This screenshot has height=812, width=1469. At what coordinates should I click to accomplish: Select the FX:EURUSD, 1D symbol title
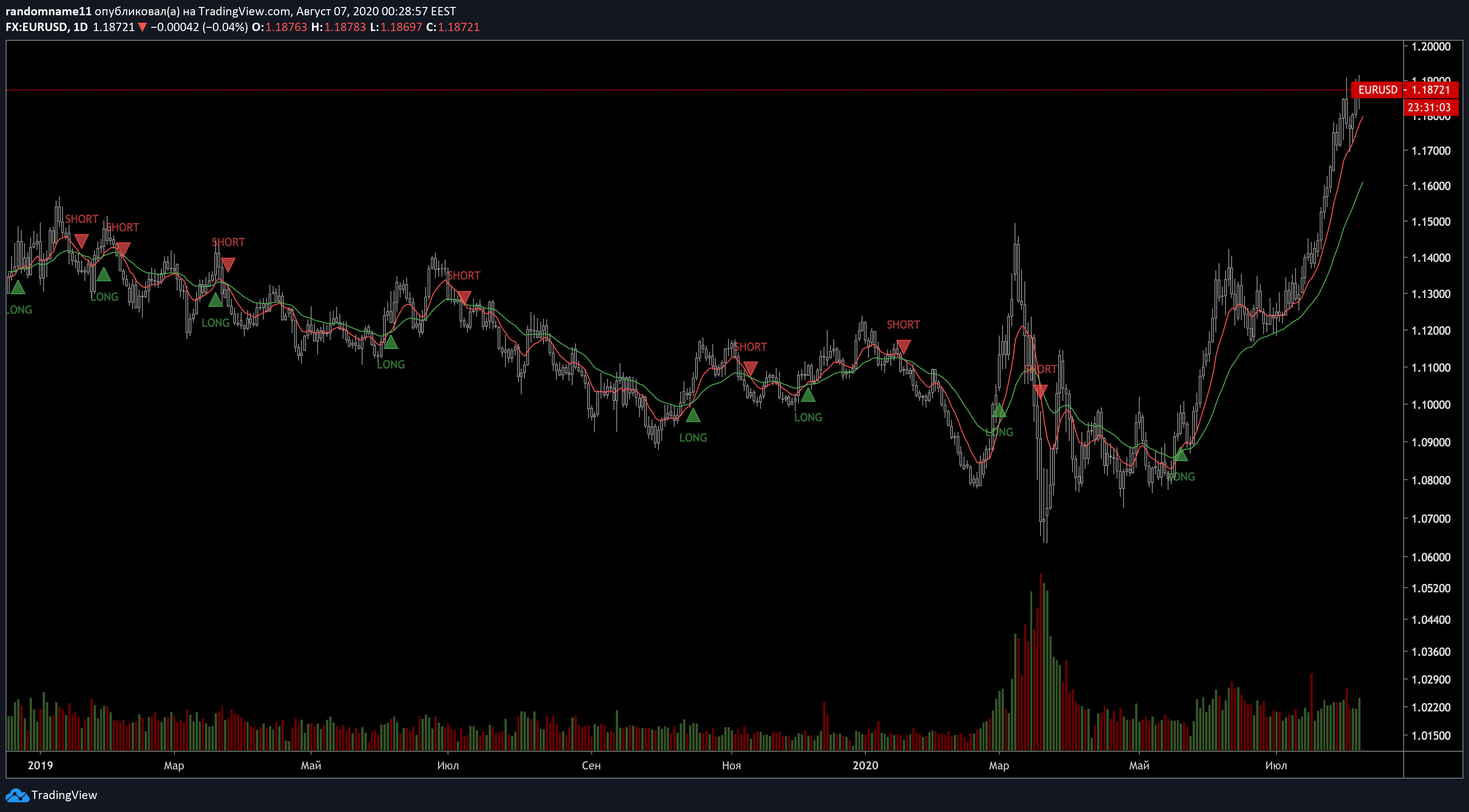(x=47, y=27)
